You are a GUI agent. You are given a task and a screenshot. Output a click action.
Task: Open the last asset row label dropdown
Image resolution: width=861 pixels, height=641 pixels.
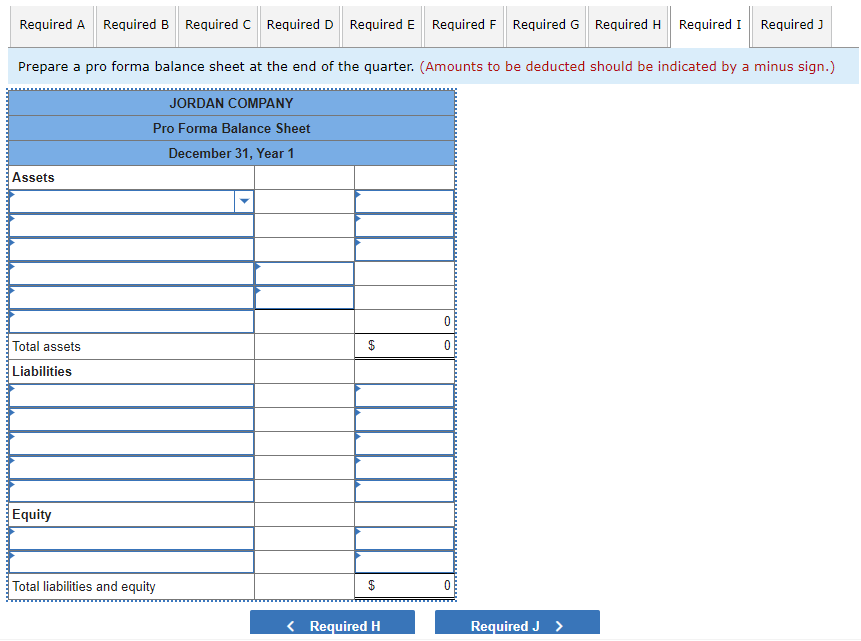130,321
